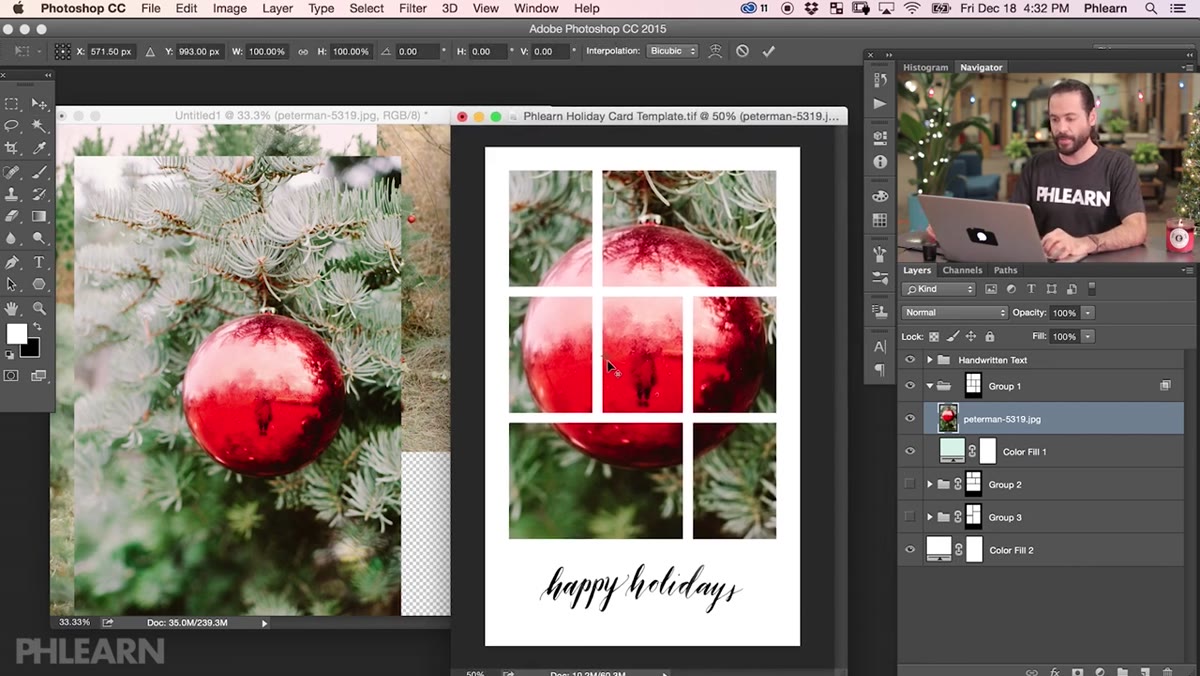Open the Layer menu
This screenshot has height=676, width=1200.
(277, 8)
